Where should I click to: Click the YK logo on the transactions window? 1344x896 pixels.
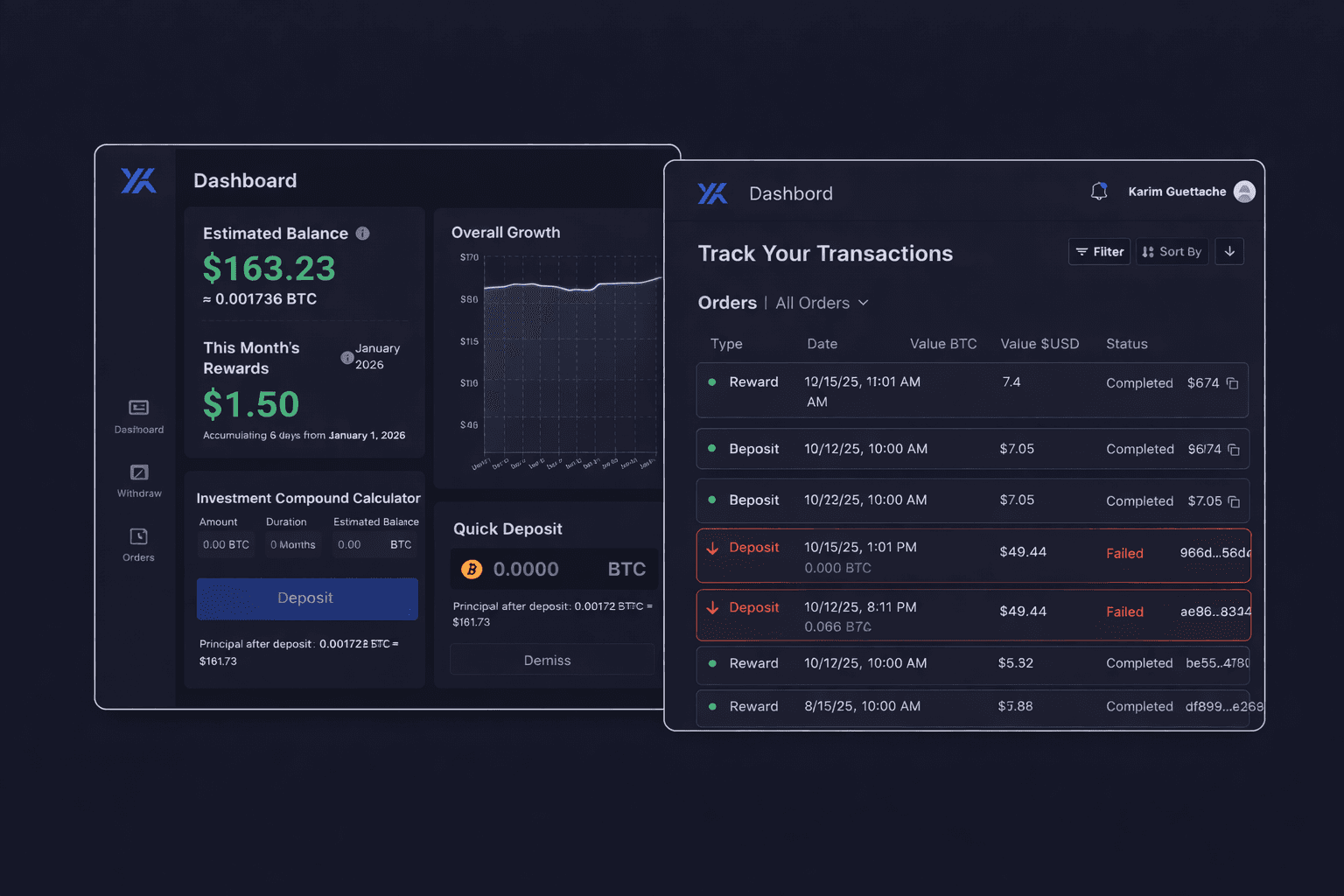[x=711, y=193]
